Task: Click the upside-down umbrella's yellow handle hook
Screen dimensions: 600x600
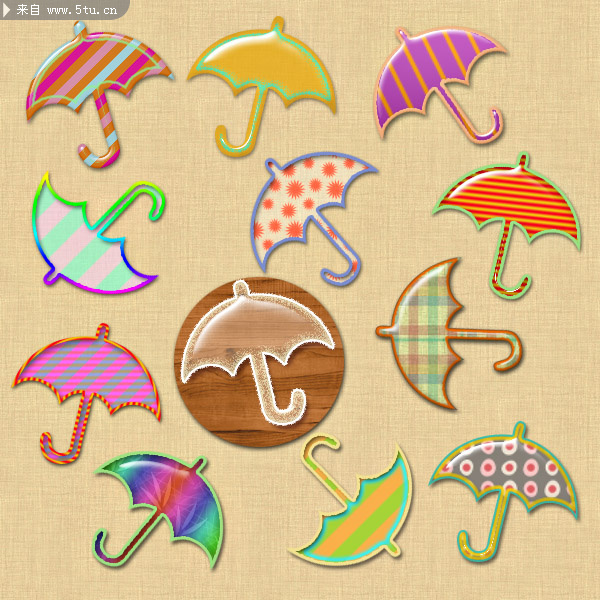Action: pos(318,447)
